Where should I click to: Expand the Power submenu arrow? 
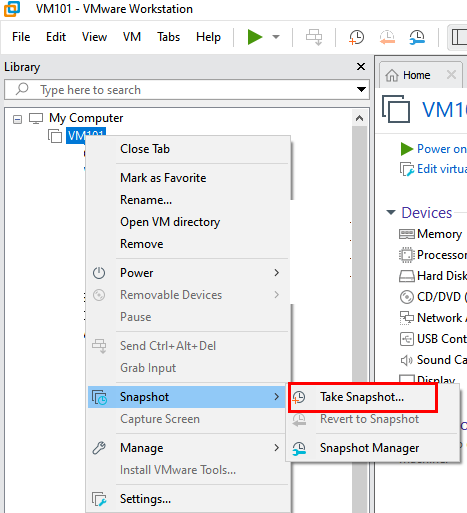pyautogui.click(x=276, y=273)
